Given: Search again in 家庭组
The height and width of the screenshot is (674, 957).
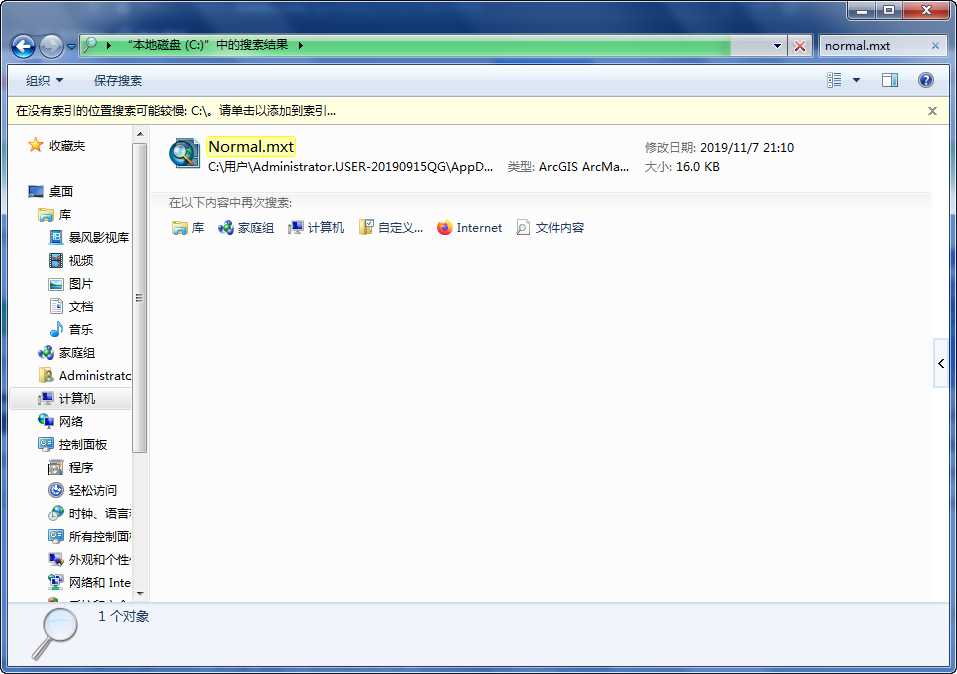Looking at the screenshot, I should [x=246, y=228].
